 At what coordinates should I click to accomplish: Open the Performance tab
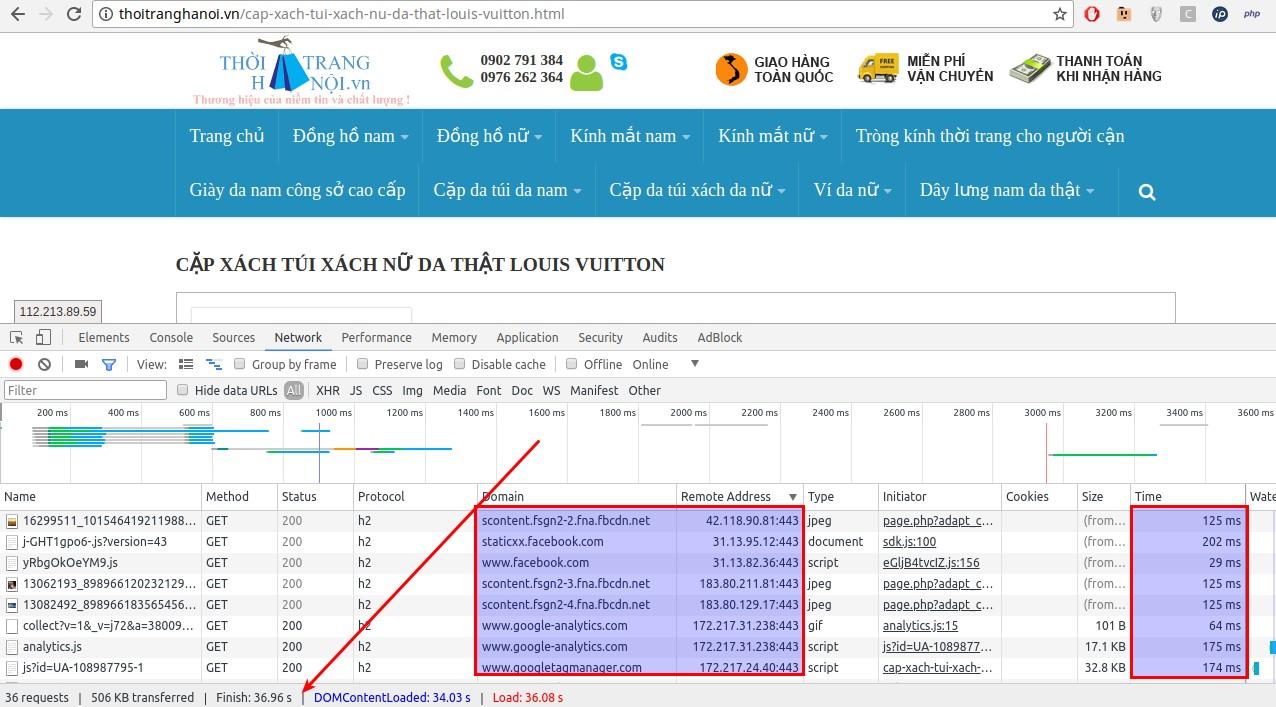tap(376, 338)
